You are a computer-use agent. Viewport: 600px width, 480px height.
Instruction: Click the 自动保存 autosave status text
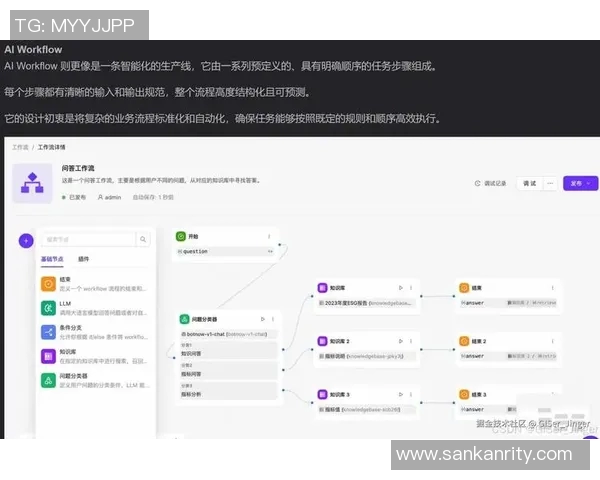point(153,197)
